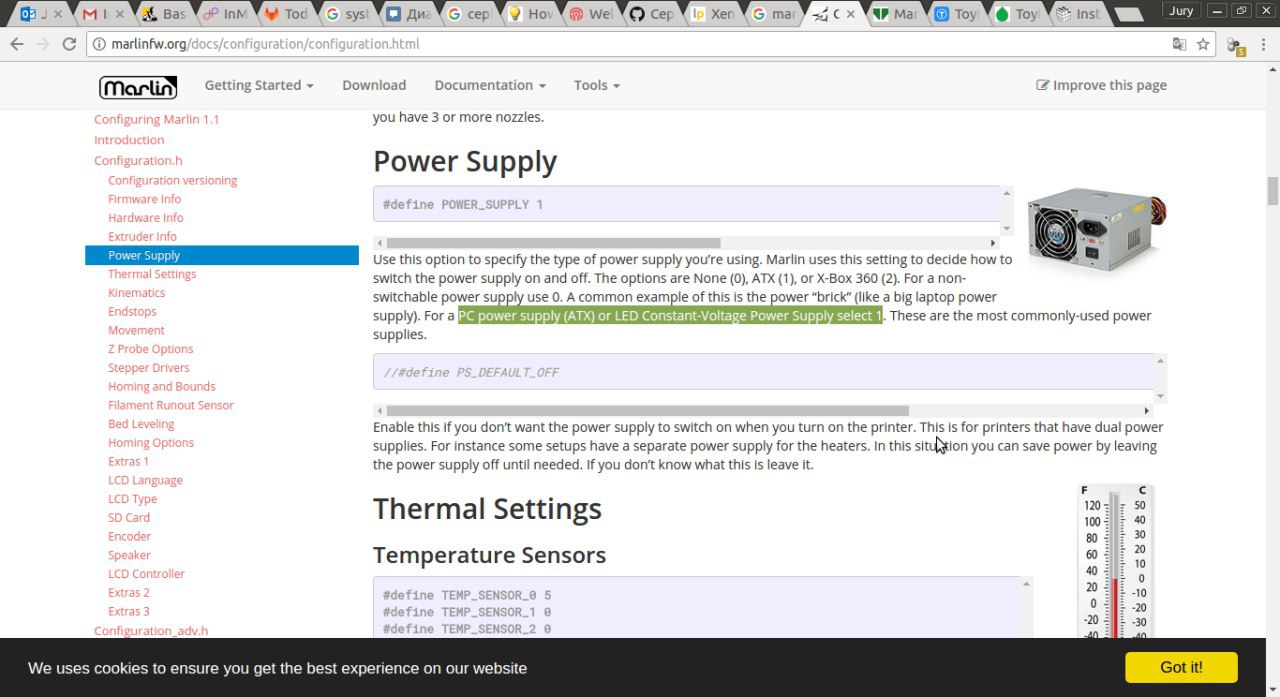Viewport: 1280px width, 697px height.
Task: Click the Marlin logo in the navbar
Action: coord(138,87)
